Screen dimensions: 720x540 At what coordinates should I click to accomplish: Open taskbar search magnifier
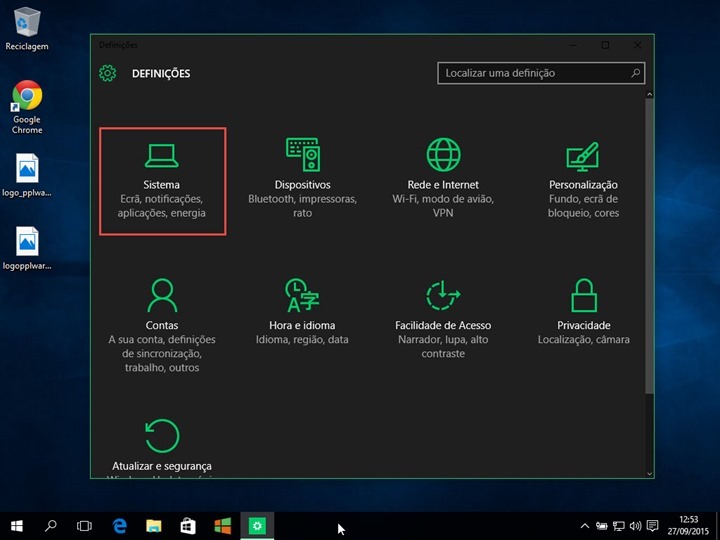click(x=51, y=525)
